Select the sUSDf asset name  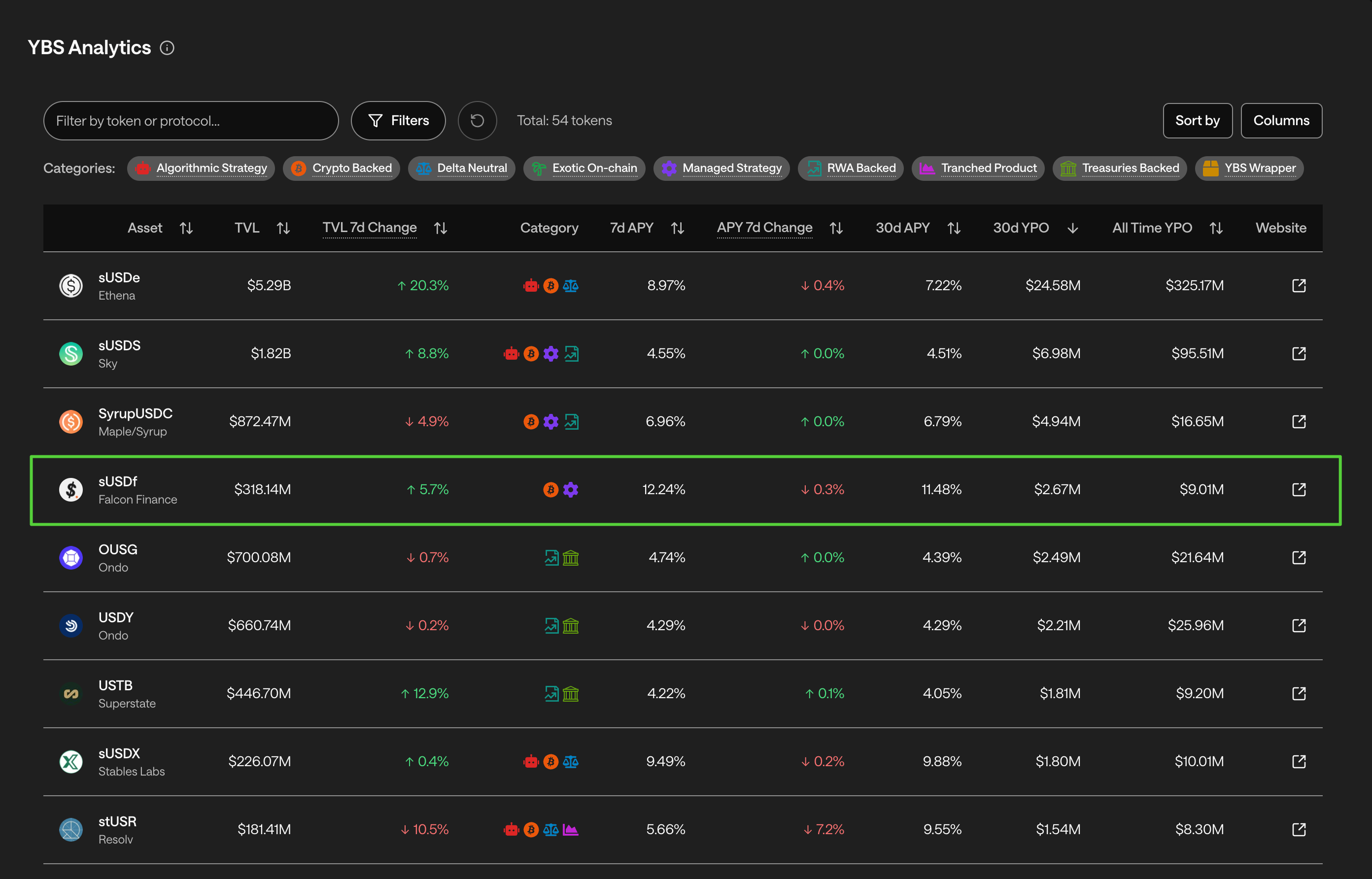[118, 482]
